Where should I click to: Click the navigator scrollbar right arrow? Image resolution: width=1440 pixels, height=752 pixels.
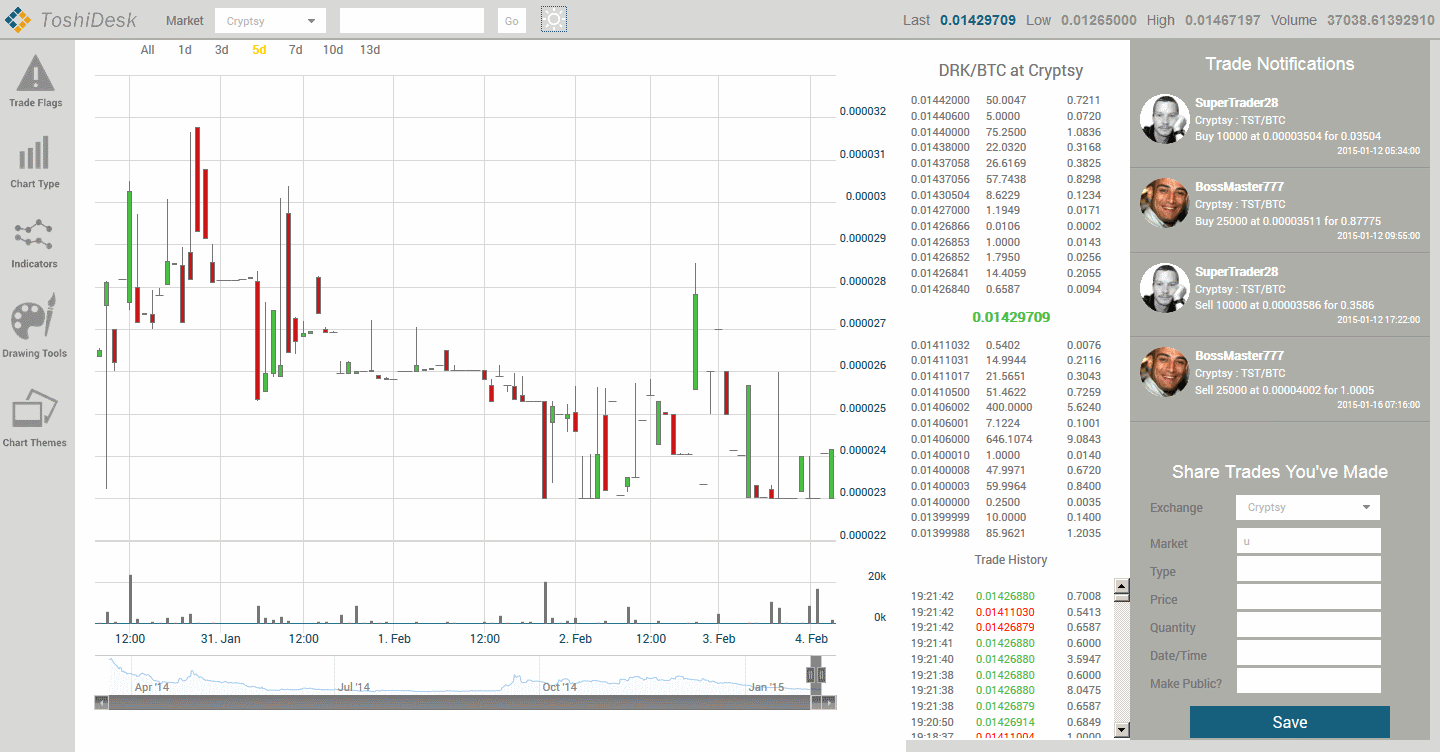(x=830, y=703)
